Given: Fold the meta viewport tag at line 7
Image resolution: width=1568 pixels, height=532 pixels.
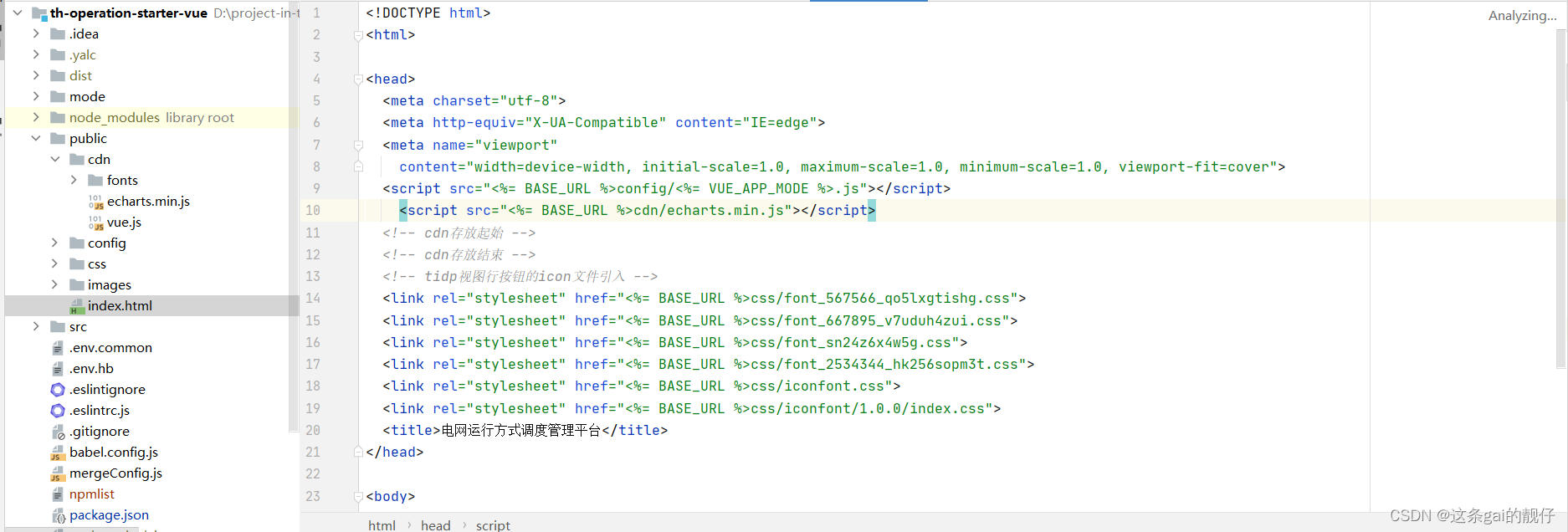Looking at the screenshot, I should 358,146.
